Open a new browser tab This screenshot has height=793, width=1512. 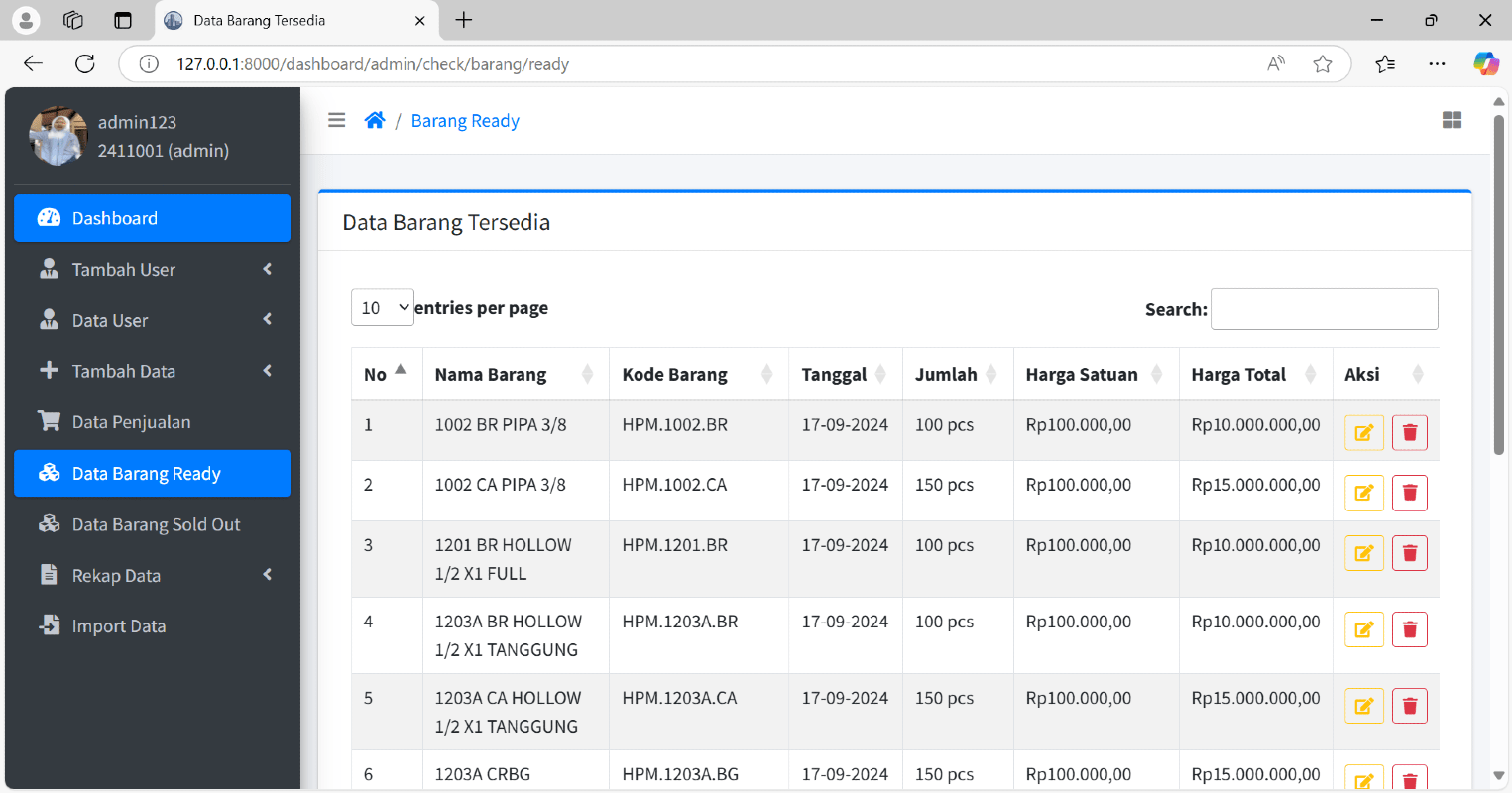tap(463, 20)
